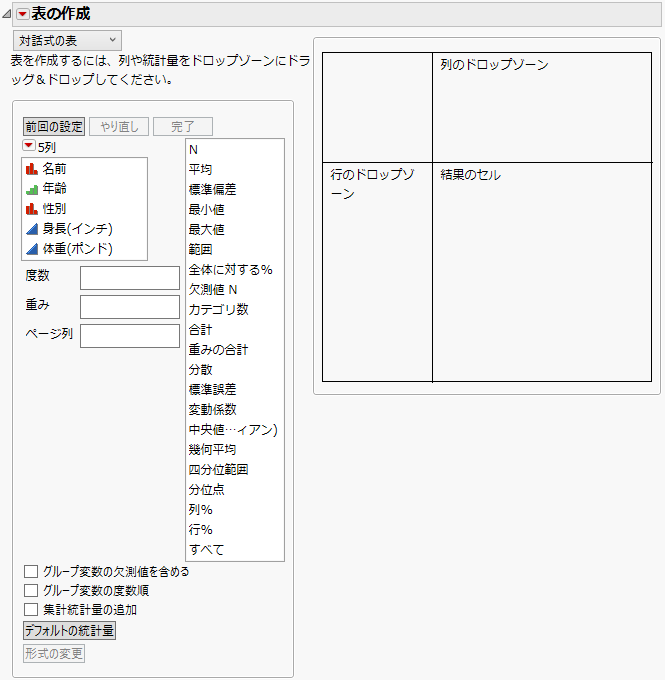The image size is (665, 680).
Task: Click the 重み role field
Action: (130, 307)
